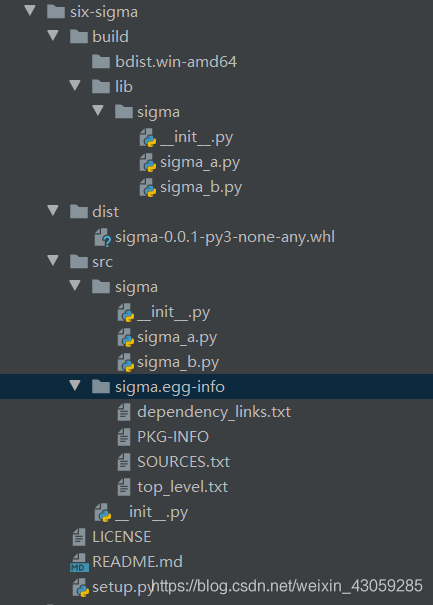Click the Python icon of sigma_a.py under lib
Viewport: 433px width, 605px height.
pos(148,162)
